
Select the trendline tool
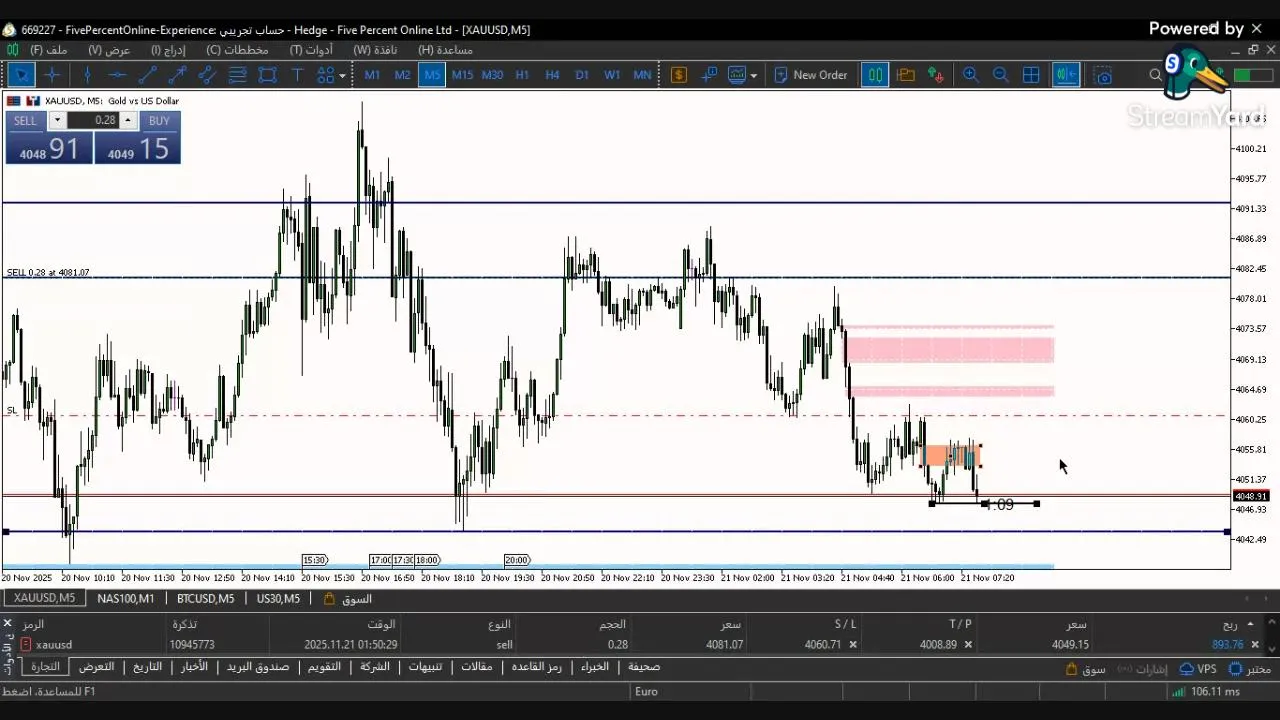[x=147, y=75]
